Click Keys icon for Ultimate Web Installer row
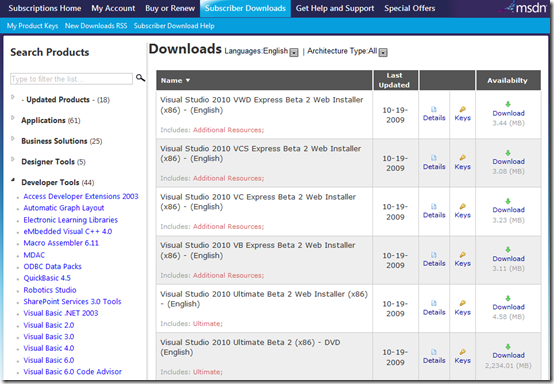The height and width of the screenshot is (384, 554). click(x=462, y=303)
